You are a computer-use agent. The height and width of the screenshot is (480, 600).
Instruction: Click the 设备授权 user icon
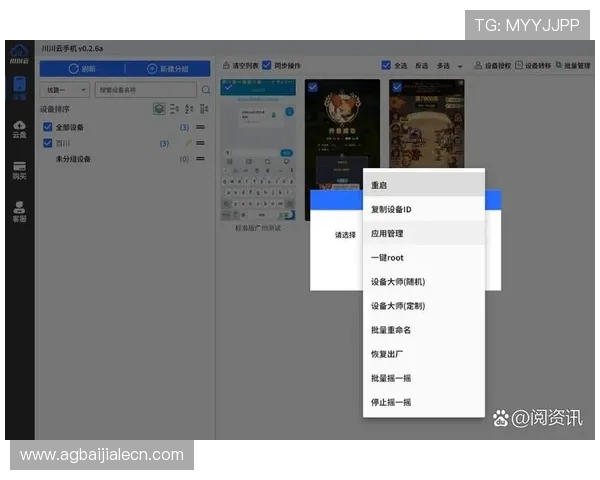[x=478, y=65]
